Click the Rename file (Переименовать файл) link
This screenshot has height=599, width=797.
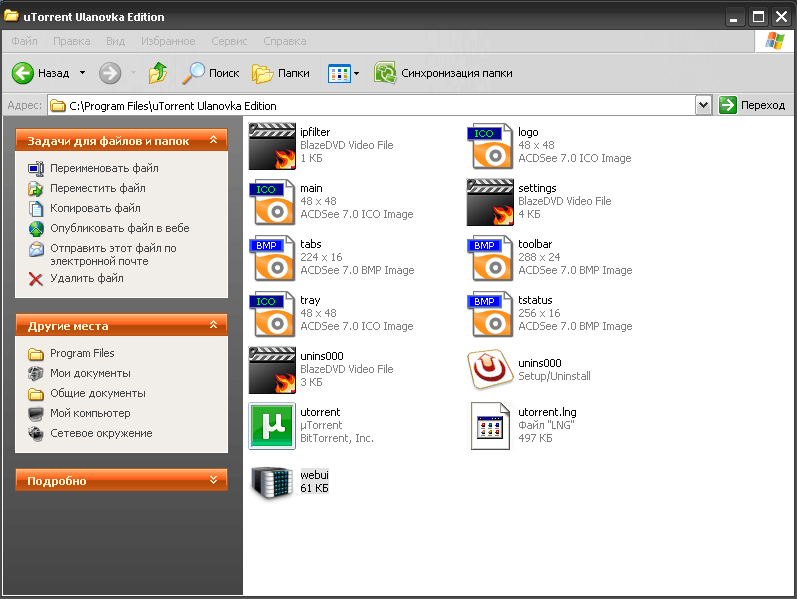click(x=104, y=168)
